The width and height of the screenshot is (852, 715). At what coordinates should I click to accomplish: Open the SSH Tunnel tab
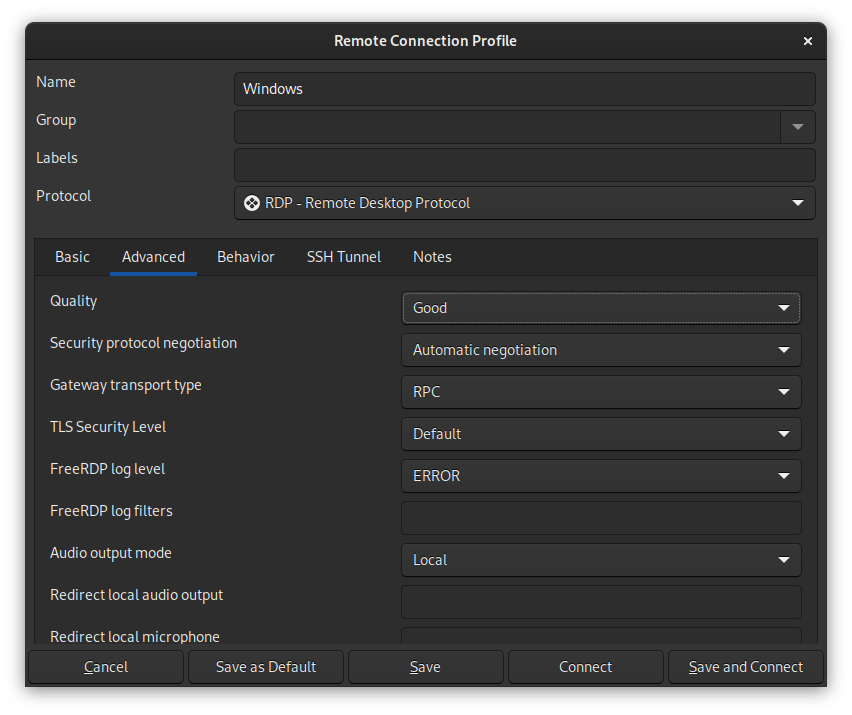[343, 257]
